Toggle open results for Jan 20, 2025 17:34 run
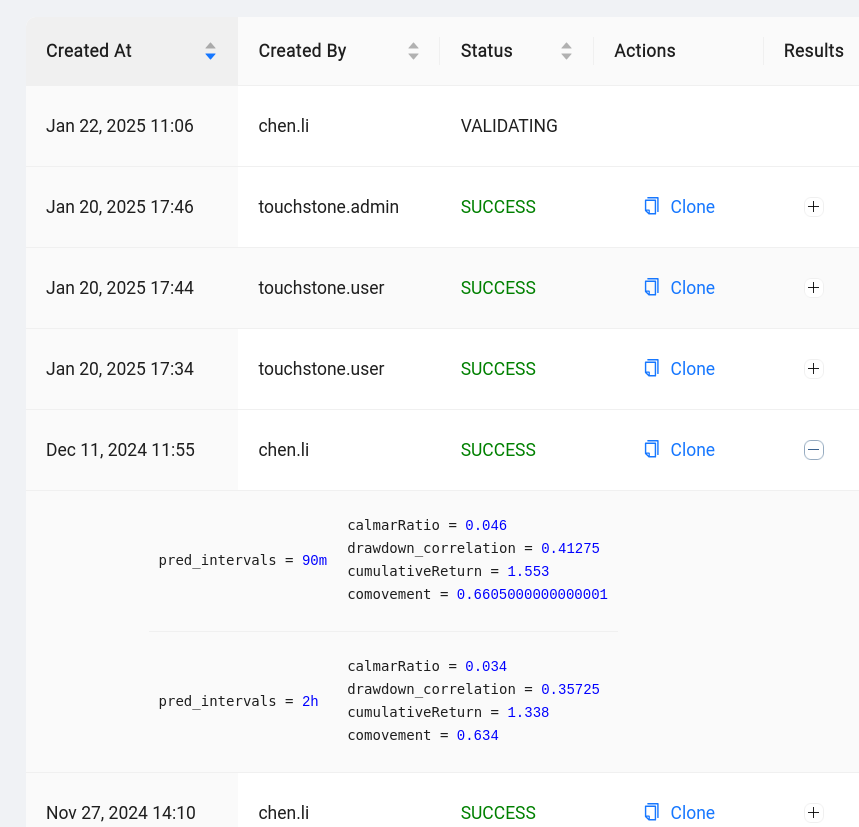 pos(813,368)
